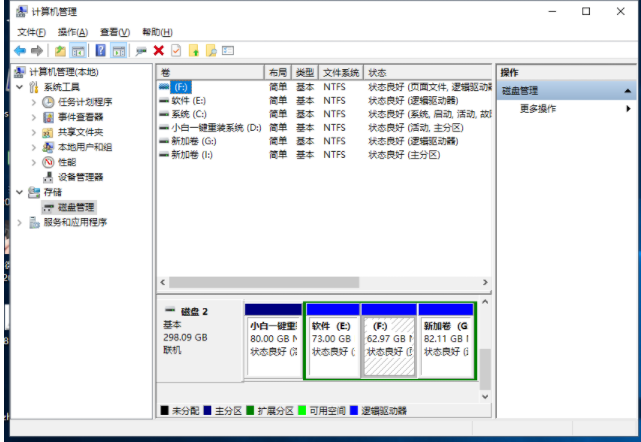This screenshot has height=442, width=641.
Task: Collapse the 存储 tree node
Action: 20,192
